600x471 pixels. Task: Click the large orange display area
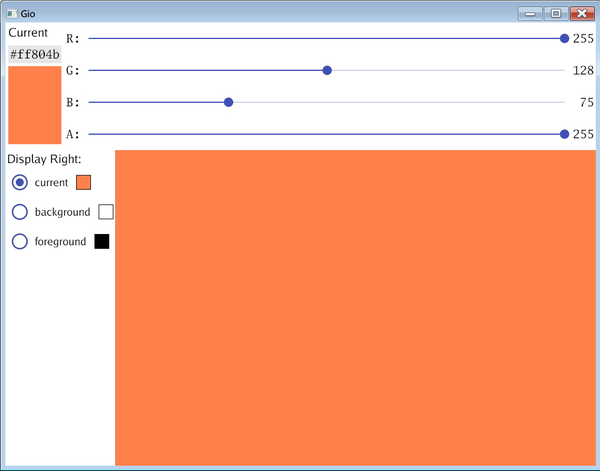pyautogui.click(x=355, y=307)
